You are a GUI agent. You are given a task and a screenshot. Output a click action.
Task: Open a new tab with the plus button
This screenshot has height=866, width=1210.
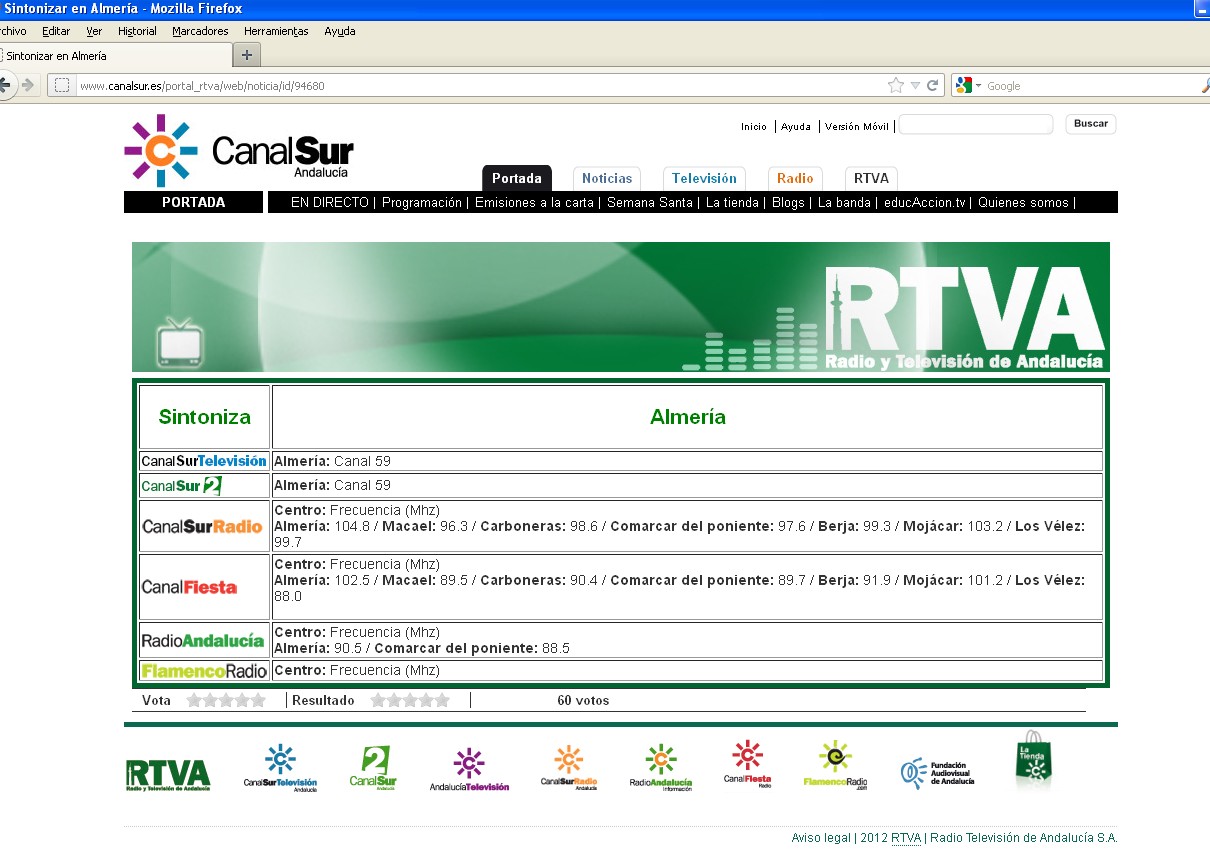click(x=247, y=55)
